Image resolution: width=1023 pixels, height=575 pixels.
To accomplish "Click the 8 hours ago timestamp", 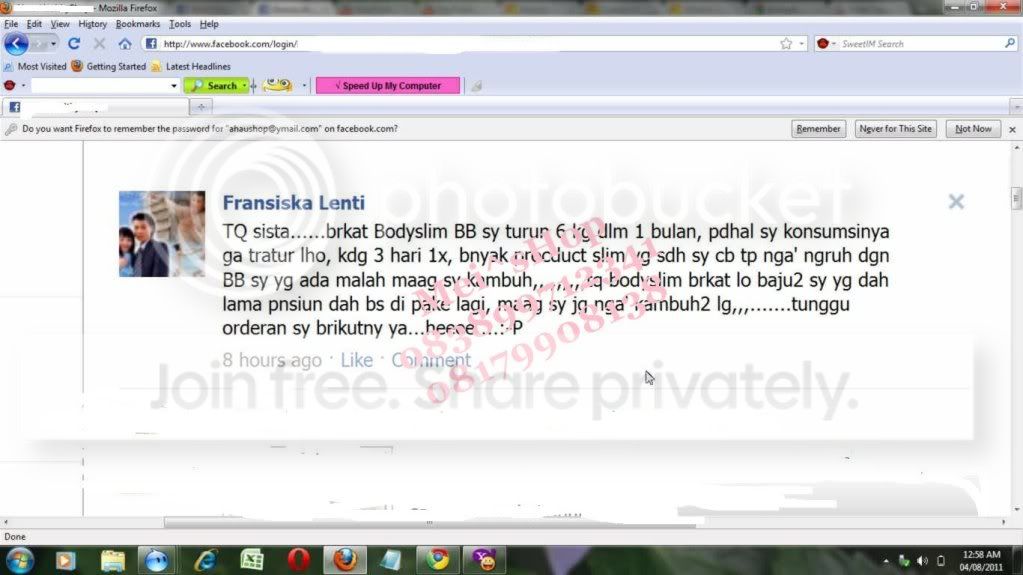I will point(271,360).
